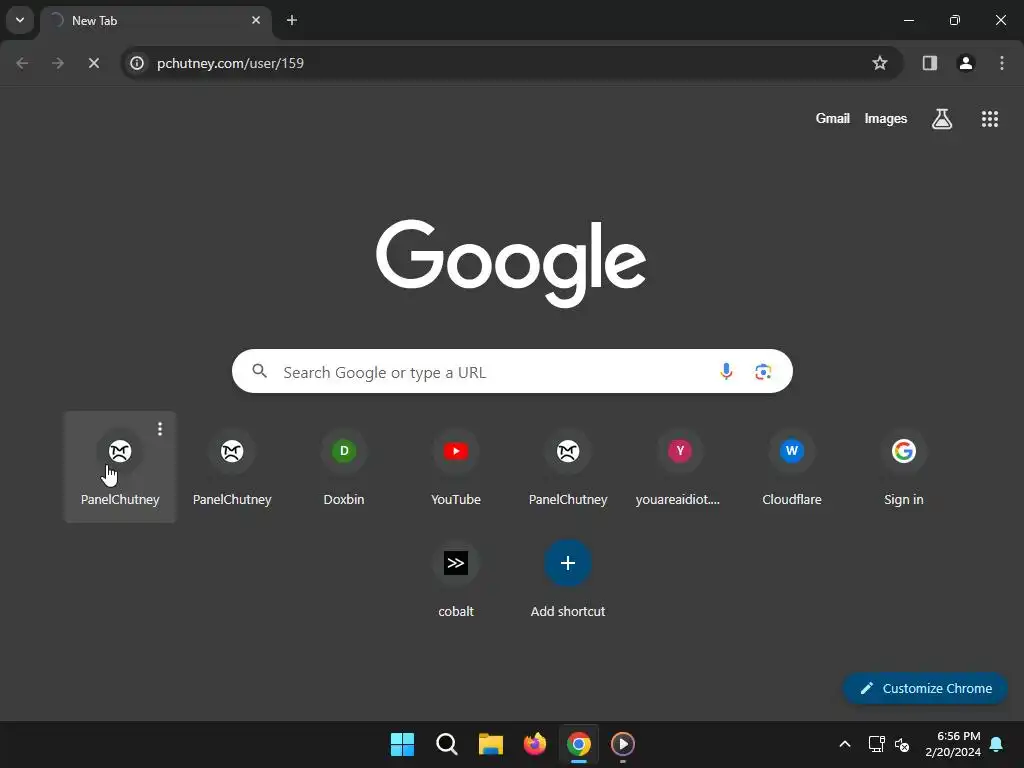1024x768 pixels.
Task: Open a new tab with plus button
Action: point(292,20)
